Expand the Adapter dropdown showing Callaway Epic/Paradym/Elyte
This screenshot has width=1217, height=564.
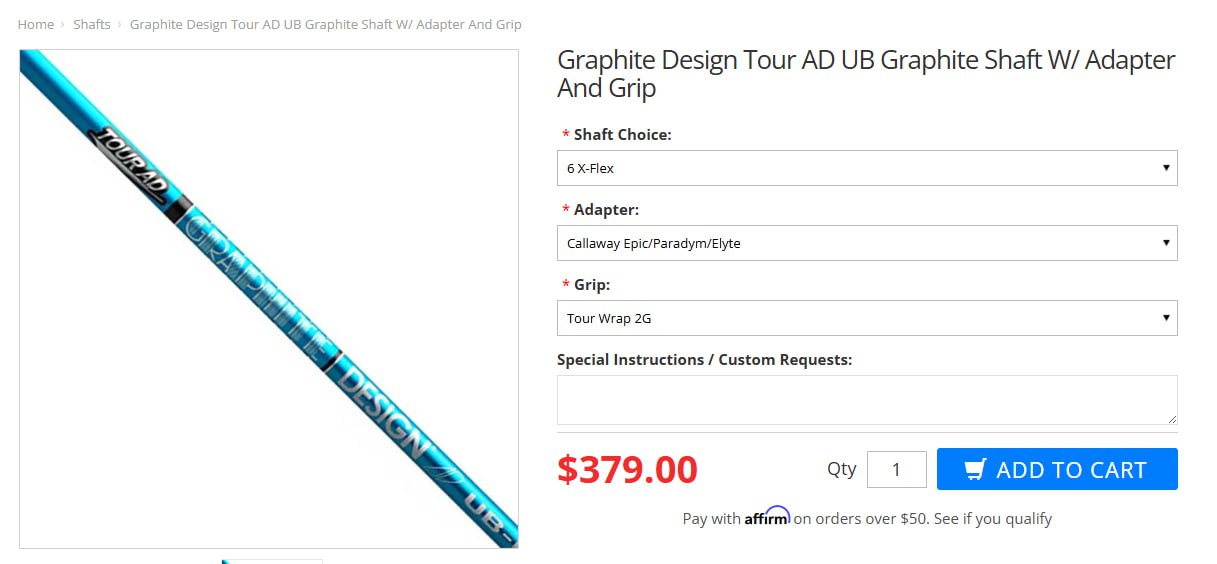point(866,243)
